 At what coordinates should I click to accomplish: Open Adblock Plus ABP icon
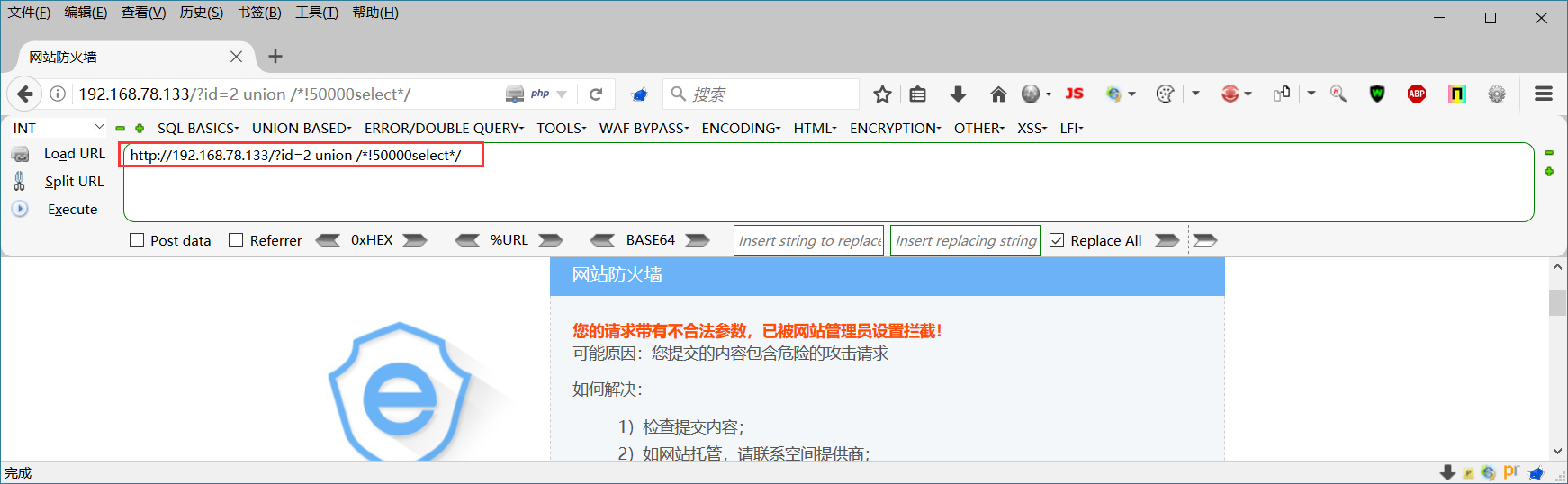(1417, 94)
